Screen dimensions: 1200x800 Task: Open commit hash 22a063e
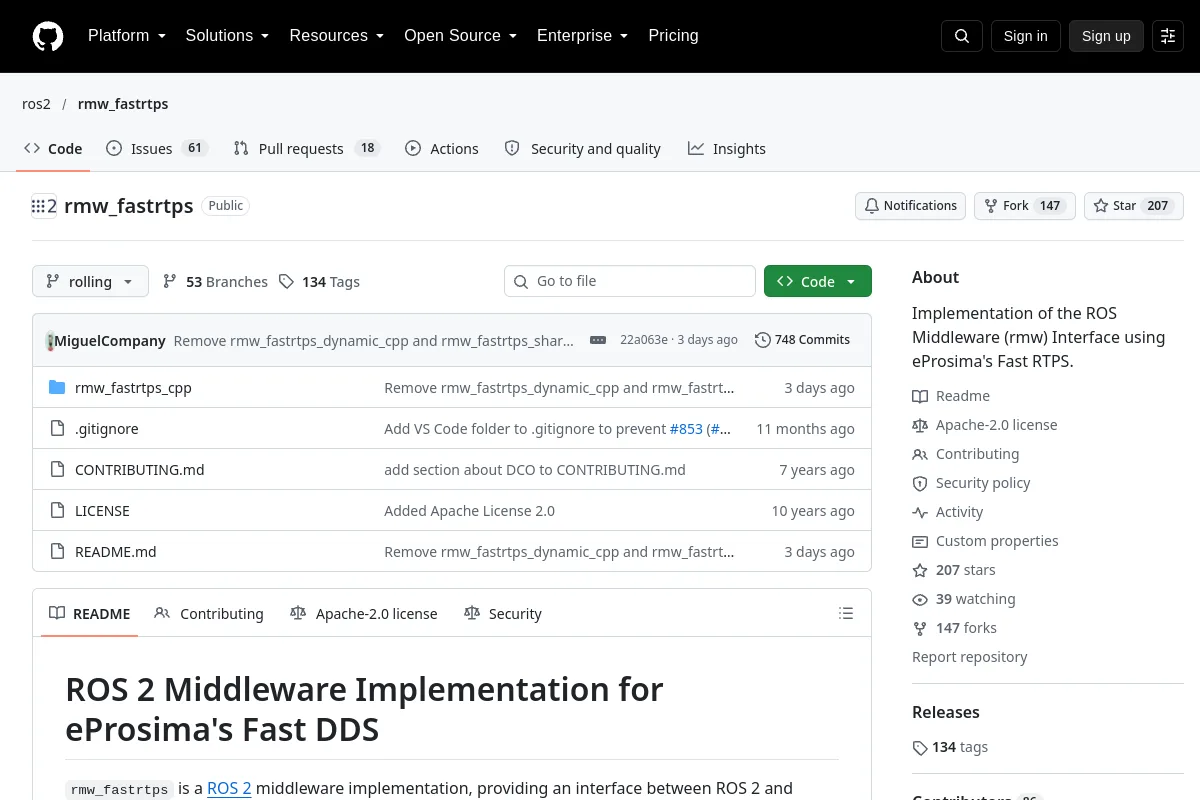click(x=644, y=340)
